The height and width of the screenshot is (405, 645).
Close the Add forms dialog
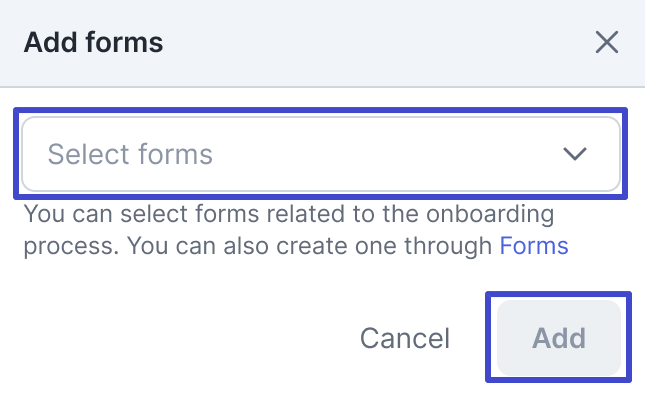tap(607, 42)
